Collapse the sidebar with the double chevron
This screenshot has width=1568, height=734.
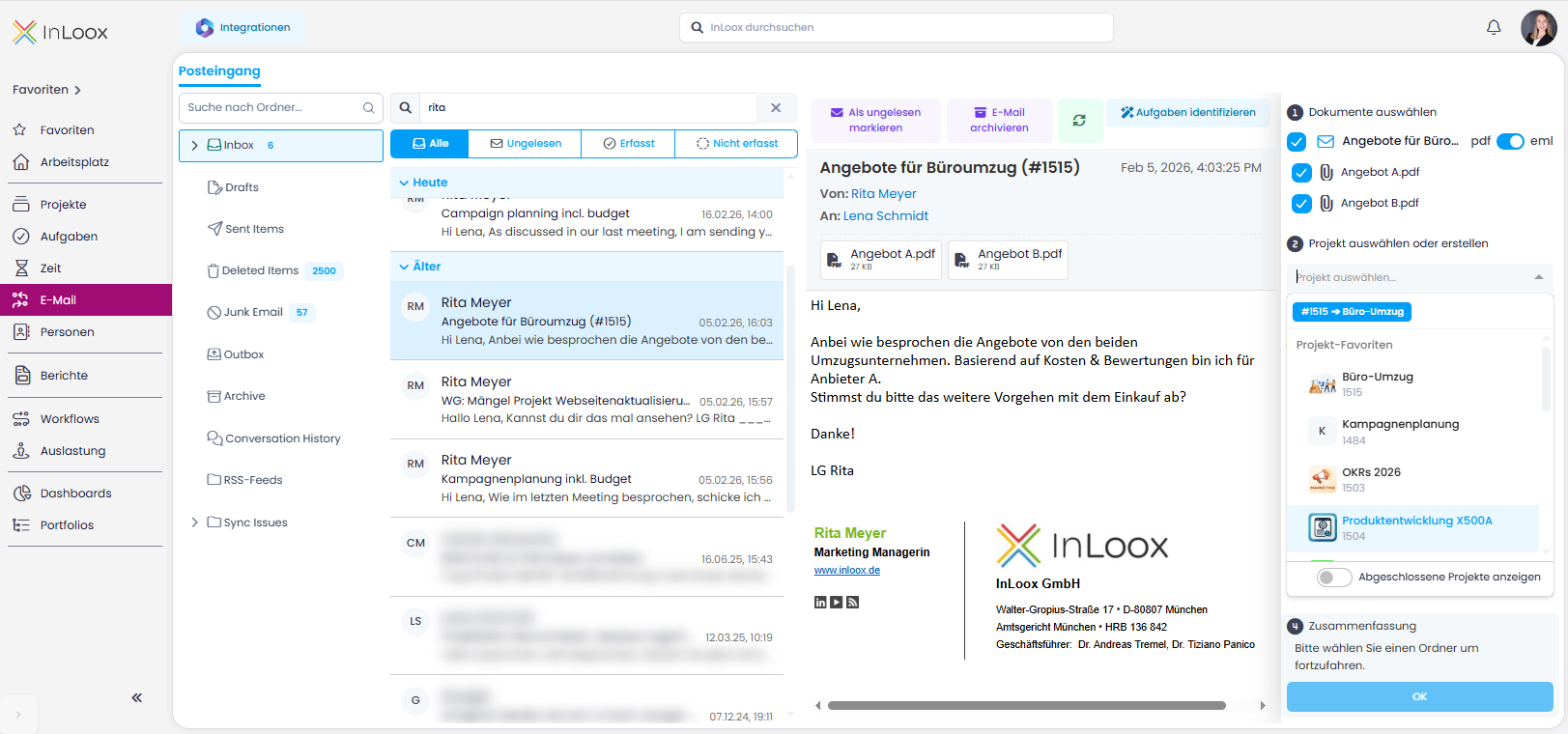click(x=137, y=697)
